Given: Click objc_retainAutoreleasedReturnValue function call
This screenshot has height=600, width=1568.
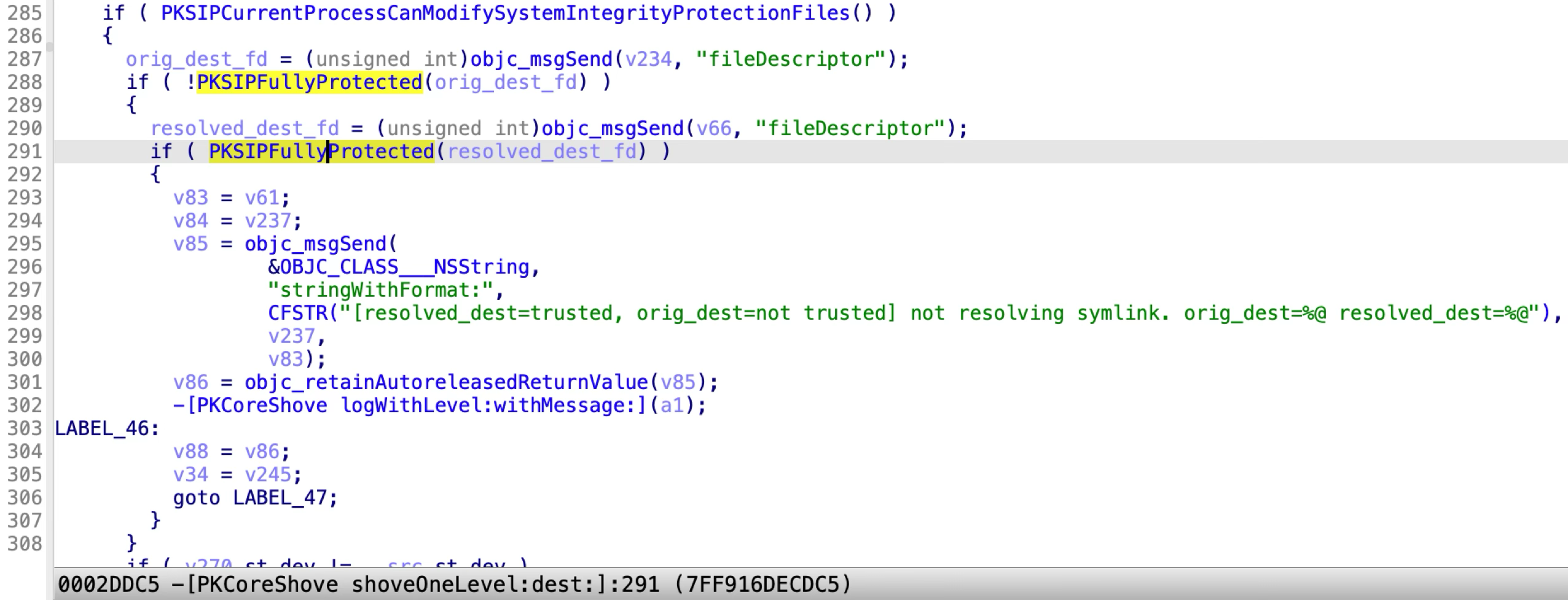Looking at the screenshot, I should coord(446,382).
